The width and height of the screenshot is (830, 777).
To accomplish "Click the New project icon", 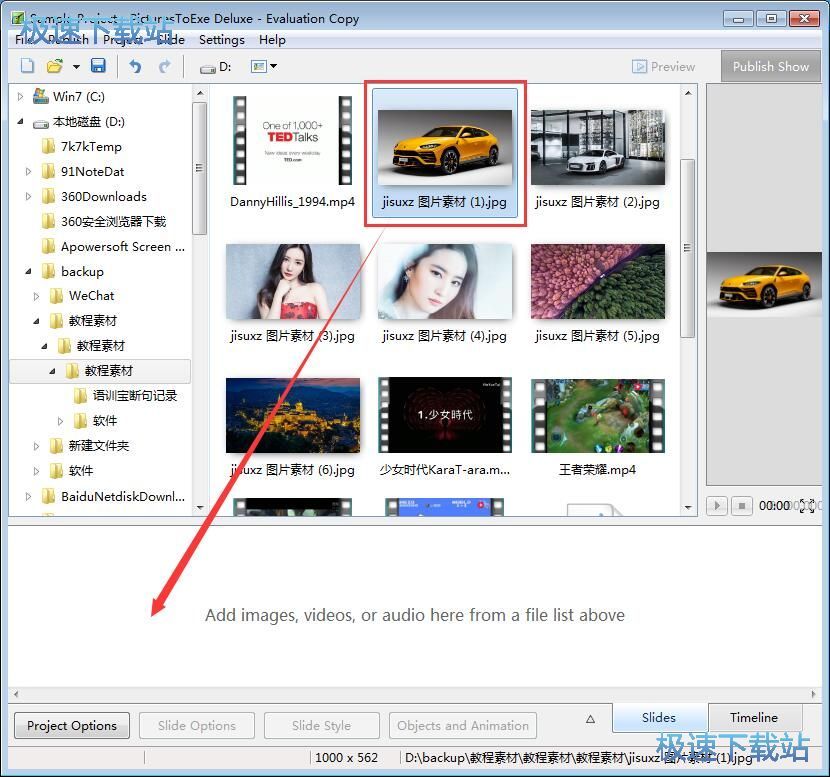I will point(27,66).
